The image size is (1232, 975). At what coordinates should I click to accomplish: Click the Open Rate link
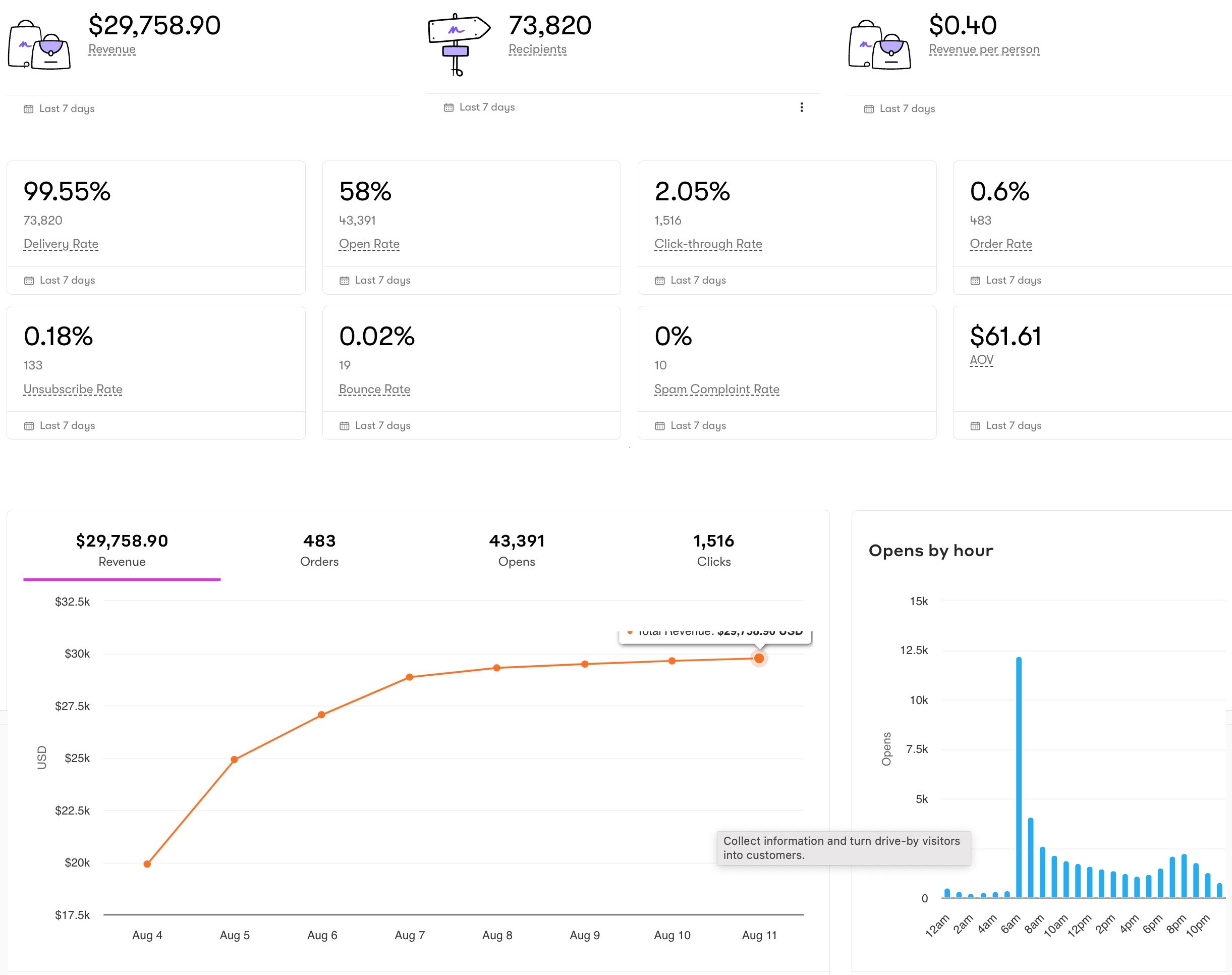tap(368, 244)
